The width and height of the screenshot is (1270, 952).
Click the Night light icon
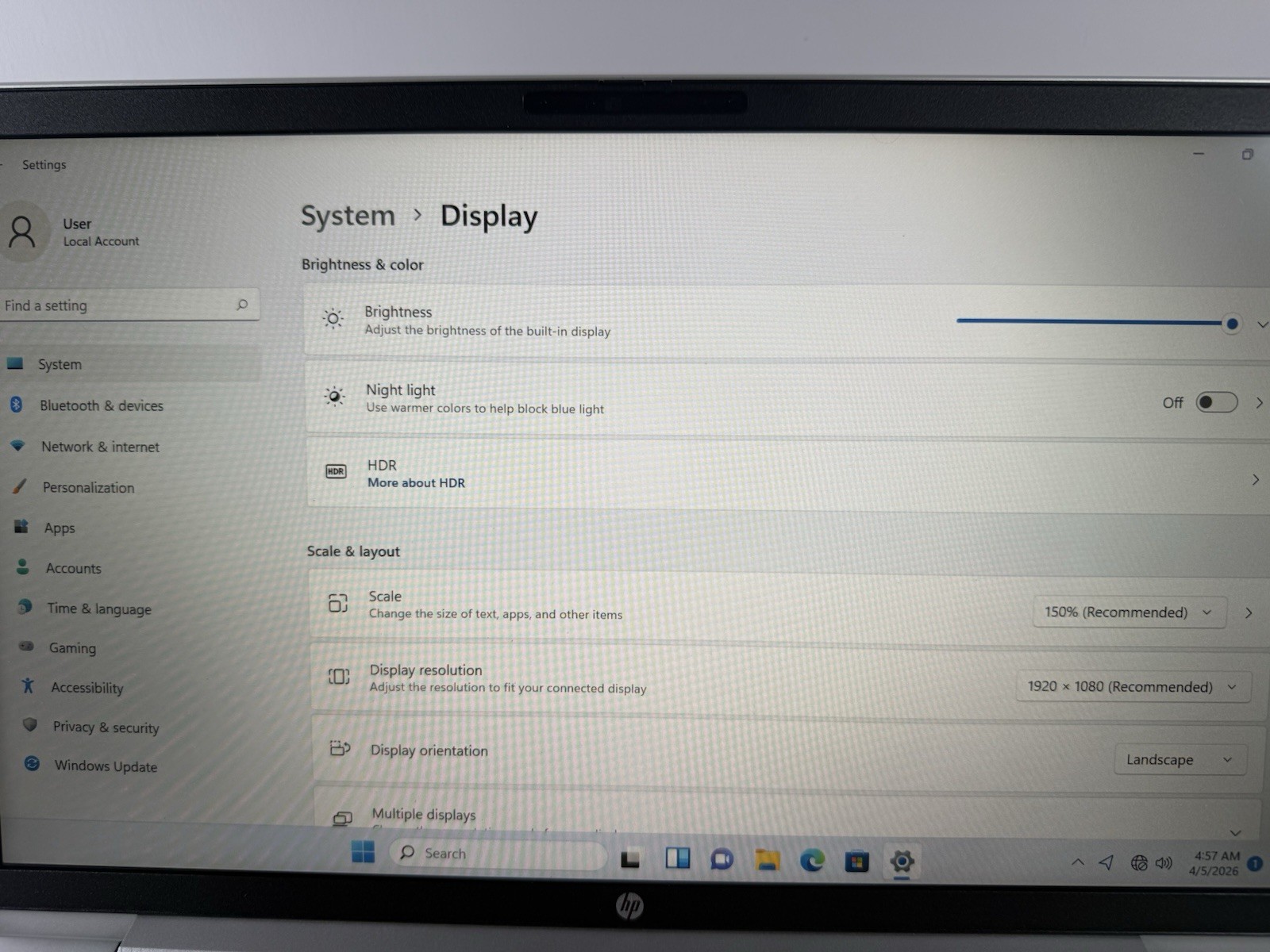(x=335, y=396)
